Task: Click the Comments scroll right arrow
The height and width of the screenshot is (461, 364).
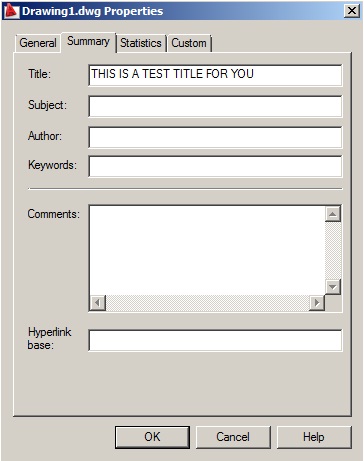Action: [317, 303]
